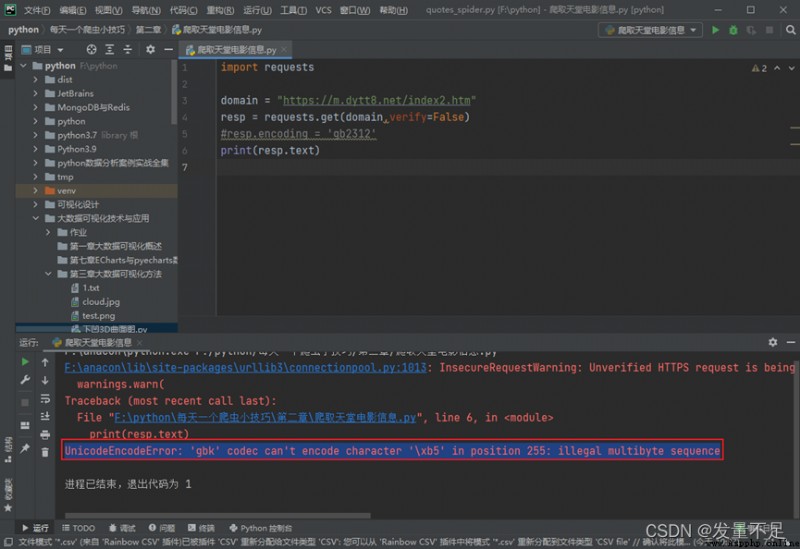Toggle scroll to end of Run console output
The width and height of the screenshot is (800, 549).
[x=45, y=416]
